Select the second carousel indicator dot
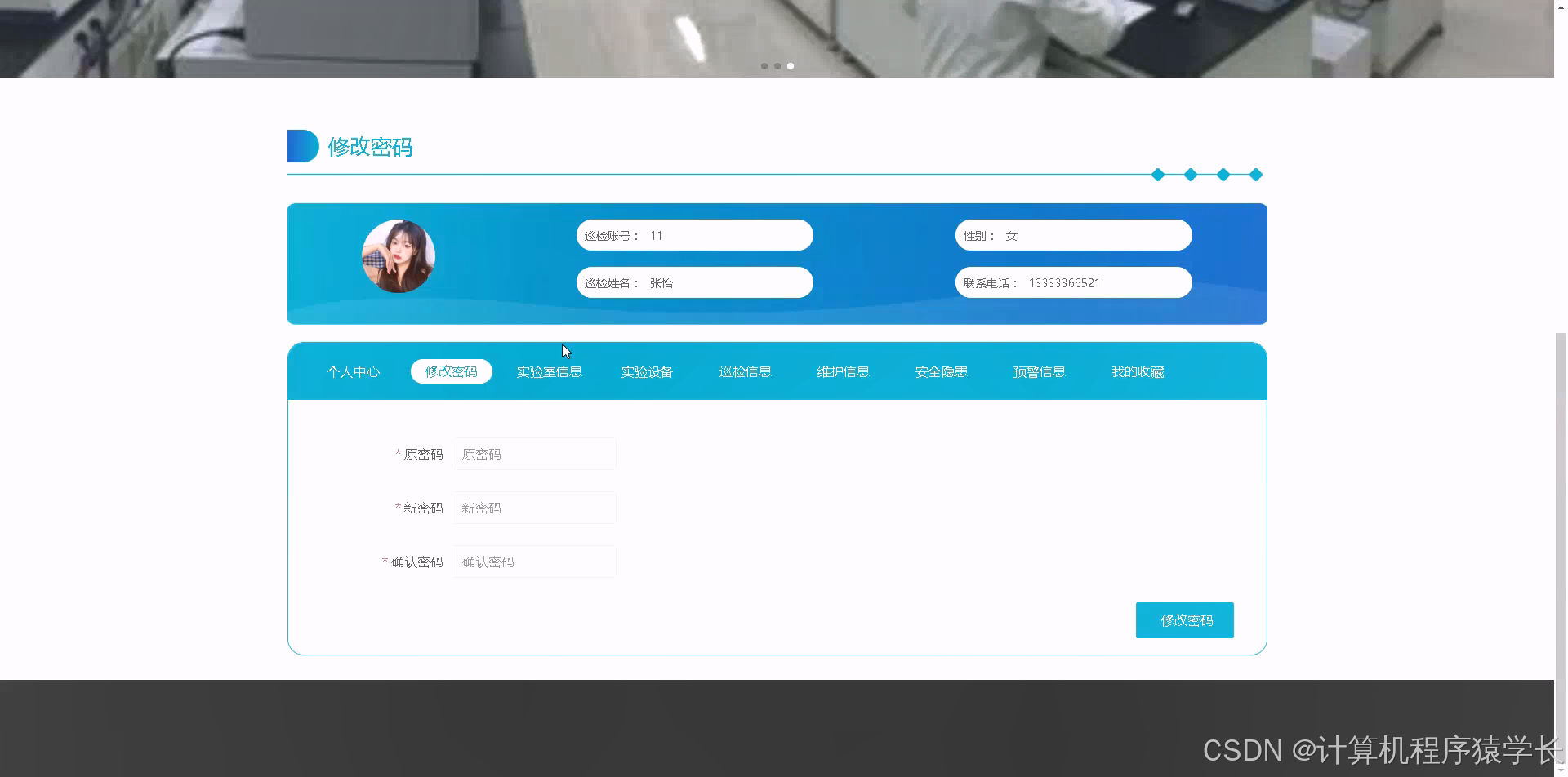1568x777 pixels. coord(777,66)
